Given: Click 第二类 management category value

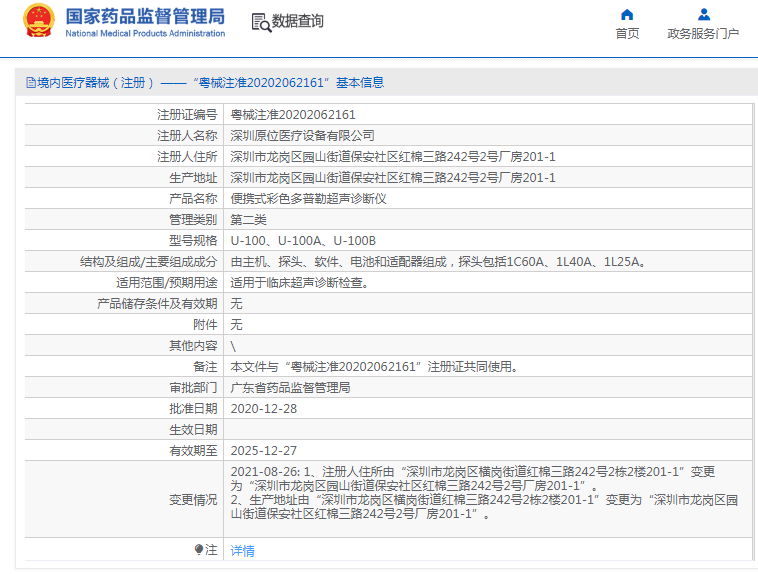Looking at the screenshot, I should click(248, 220).
